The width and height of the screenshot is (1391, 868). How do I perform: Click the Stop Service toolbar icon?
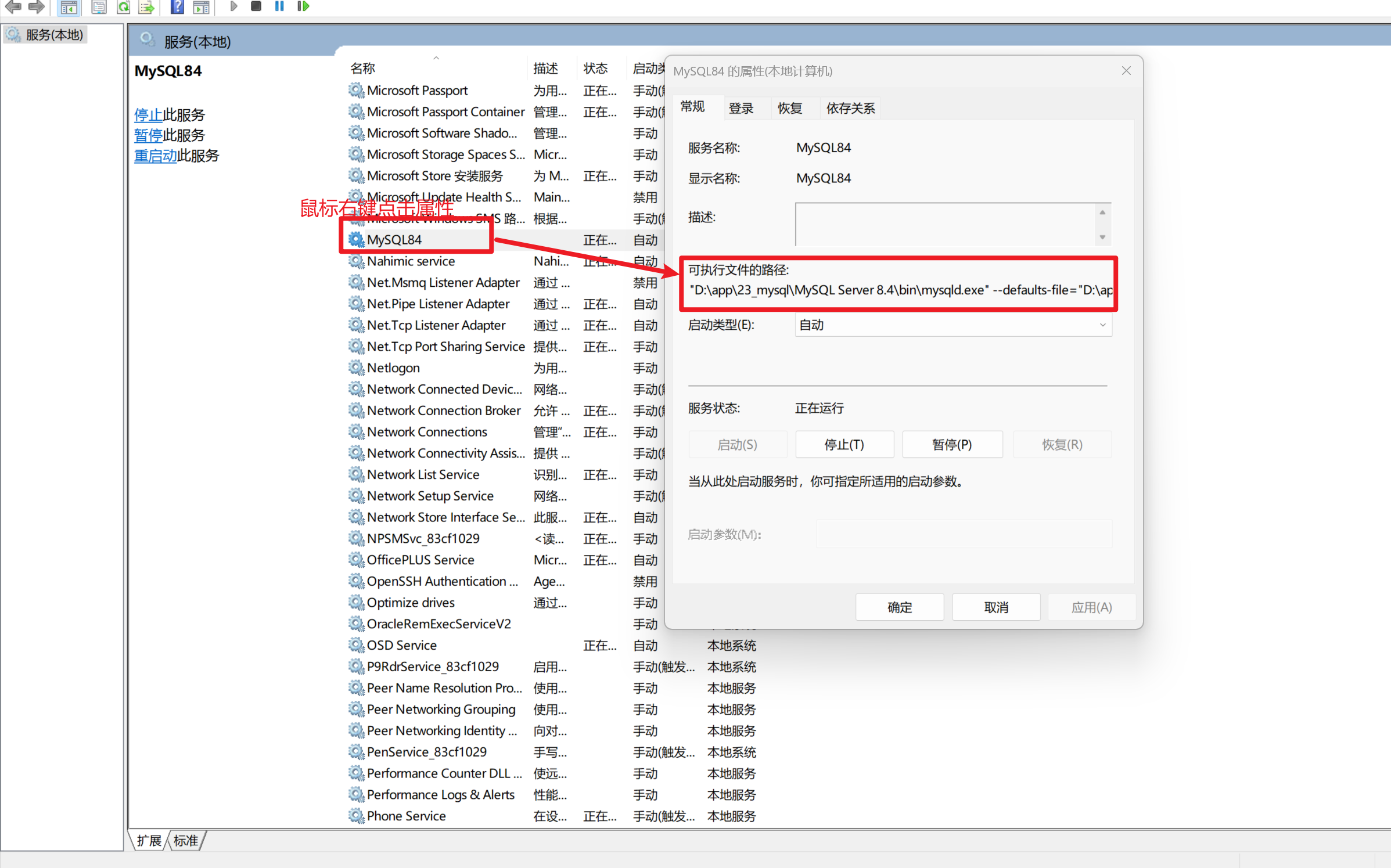pyautogui.click(x=256, y=6)
